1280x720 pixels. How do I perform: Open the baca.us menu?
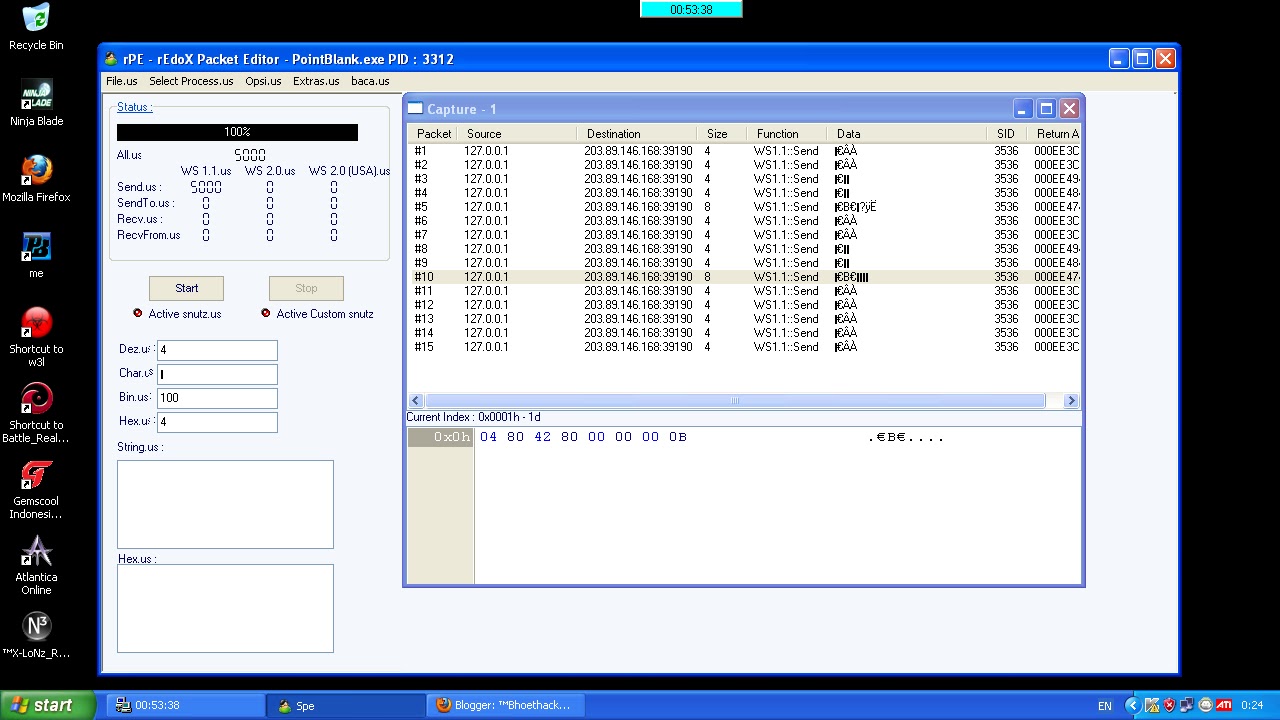[x=370, y=81]
